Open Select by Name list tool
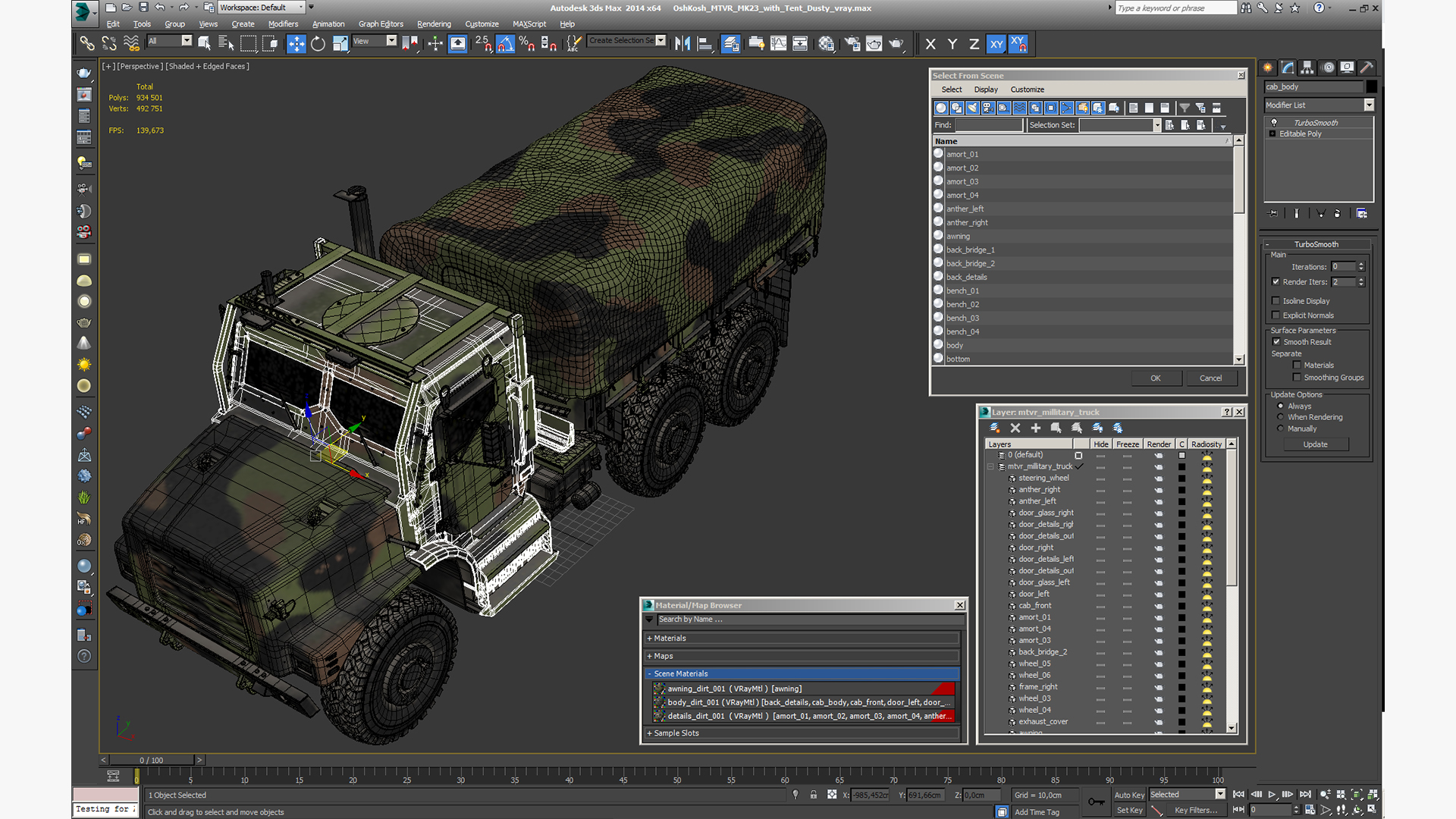 coord(226,44)
